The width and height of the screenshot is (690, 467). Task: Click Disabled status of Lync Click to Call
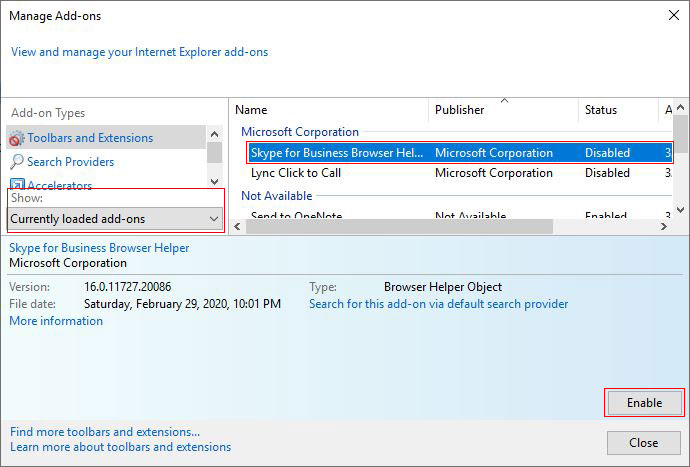[x=607, y=173]
